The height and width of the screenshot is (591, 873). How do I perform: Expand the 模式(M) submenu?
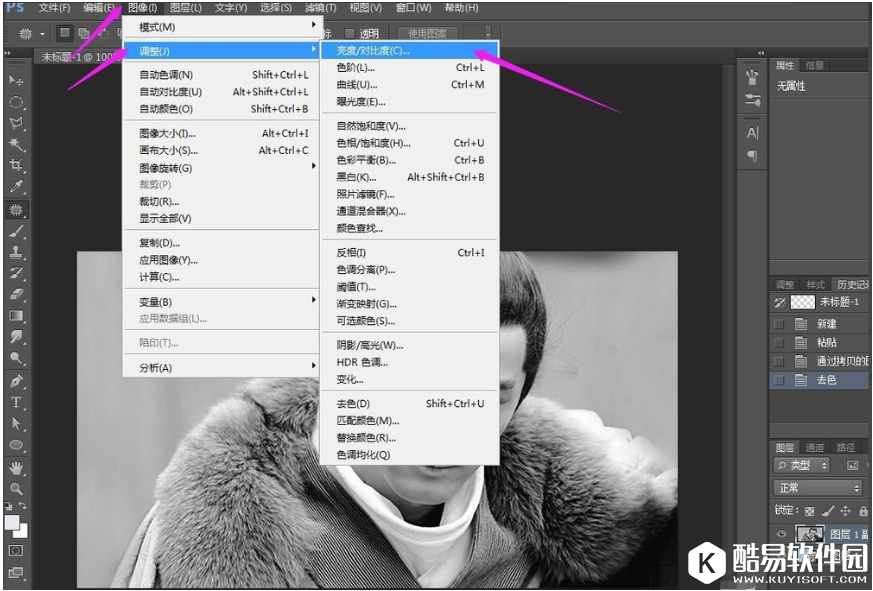[x=220, y=26]
